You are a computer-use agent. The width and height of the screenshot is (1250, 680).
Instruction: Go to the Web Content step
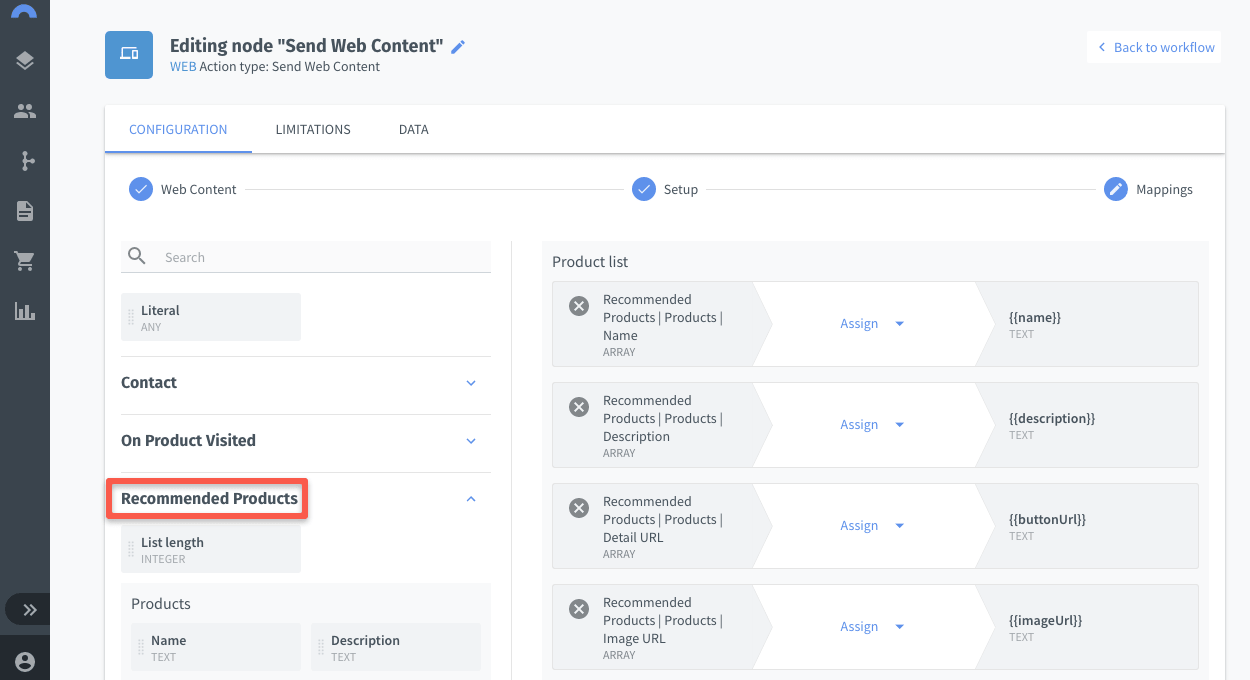coord(184,189)
